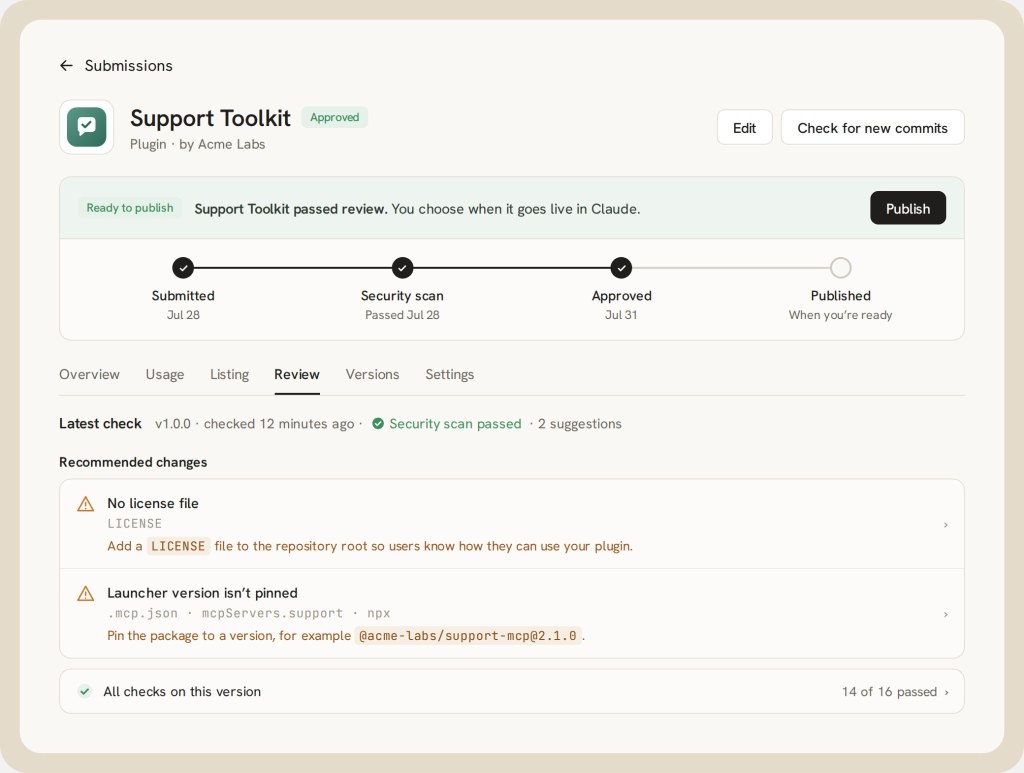Click v1.0.0 version text in Latest check
1024x773 pixels.
pos(173,424)
